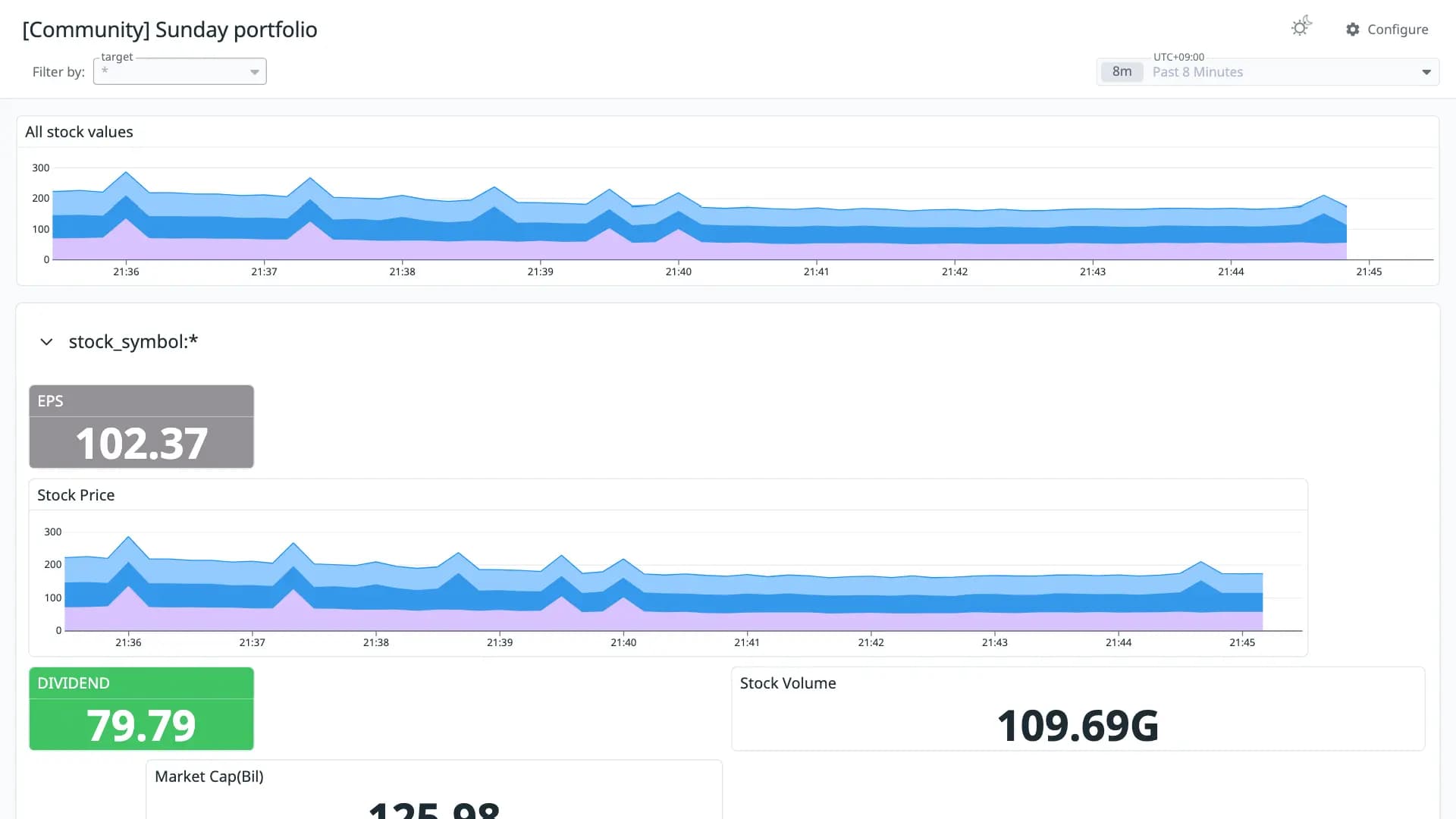
Task: Collapse the stock_symbol:* group chevron
Action: coord(46,342)
